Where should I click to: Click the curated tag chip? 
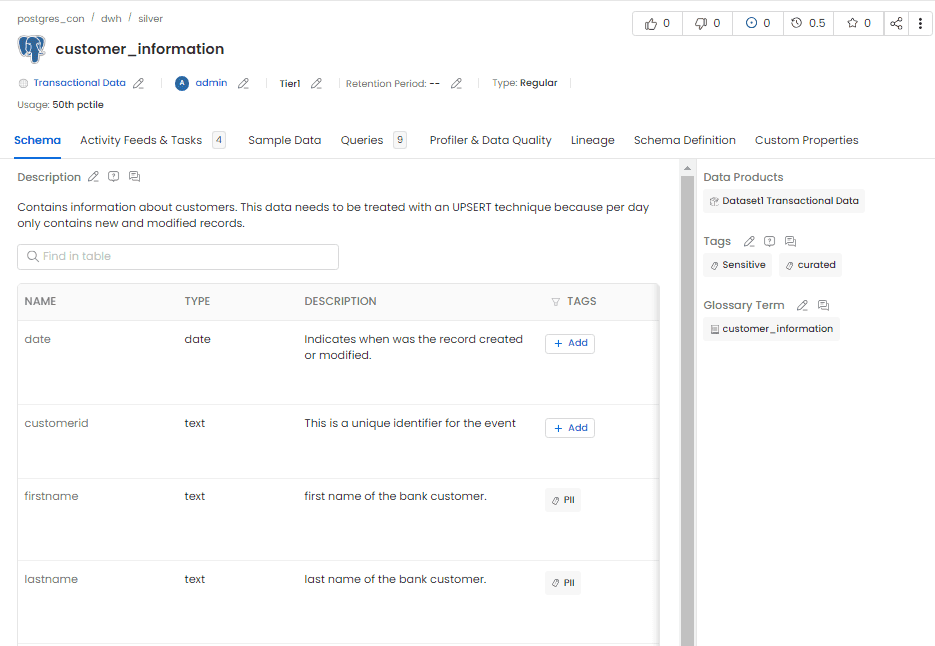(x=810, y=265)
